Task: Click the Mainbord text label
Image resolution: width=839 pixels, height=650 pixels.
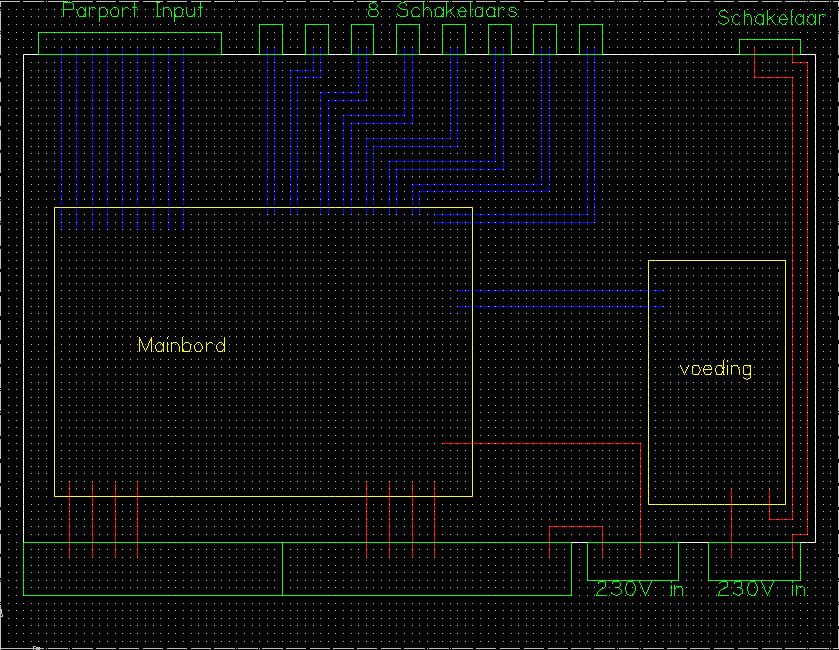Action: (x=181, y=346)
